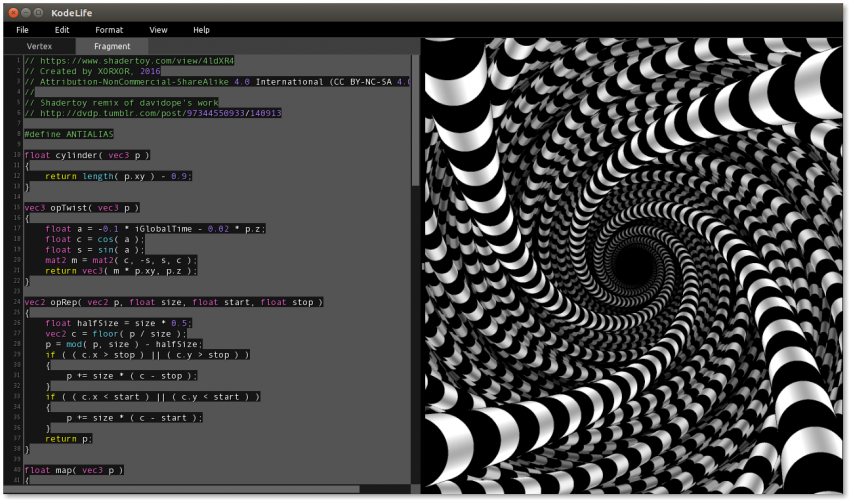This screenshot has width=849, height=500.
Task: Click the 'float c = cos( a );' line
Action: pyautogui.click(x=95, y=239)
